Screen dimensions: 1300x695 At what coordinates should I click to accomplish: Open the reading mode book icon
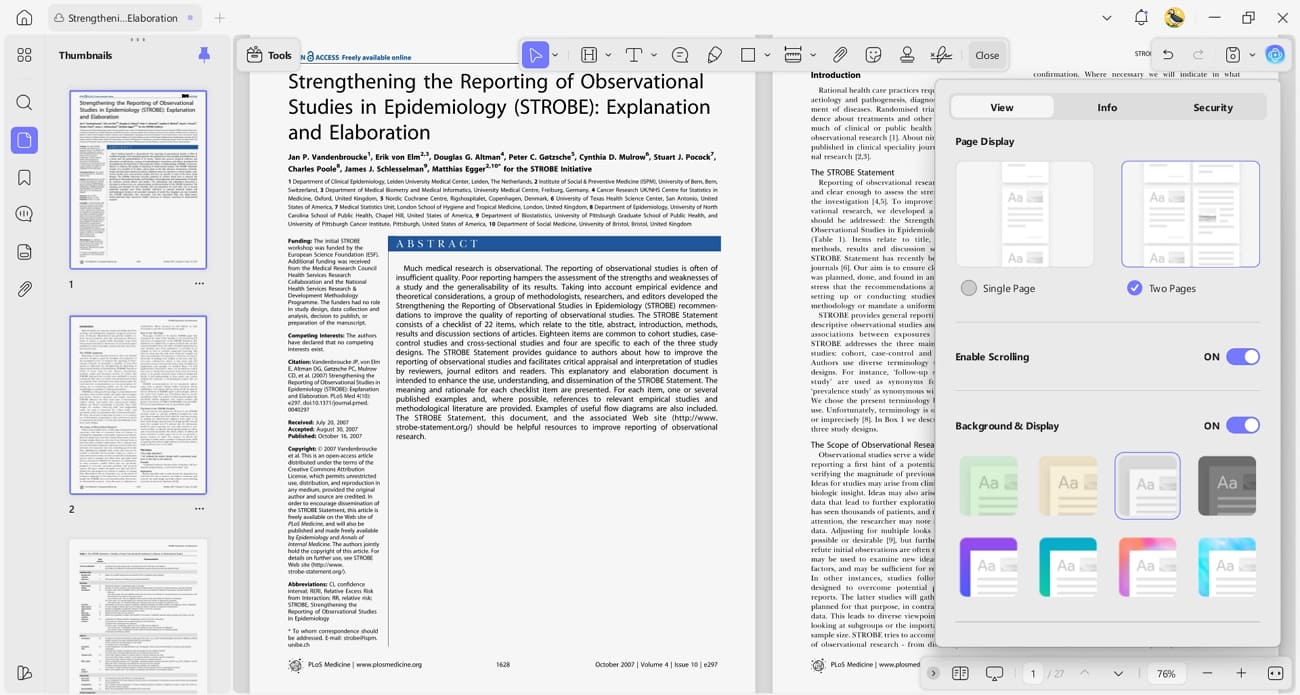pyautogui.click(x=960, y=673)
